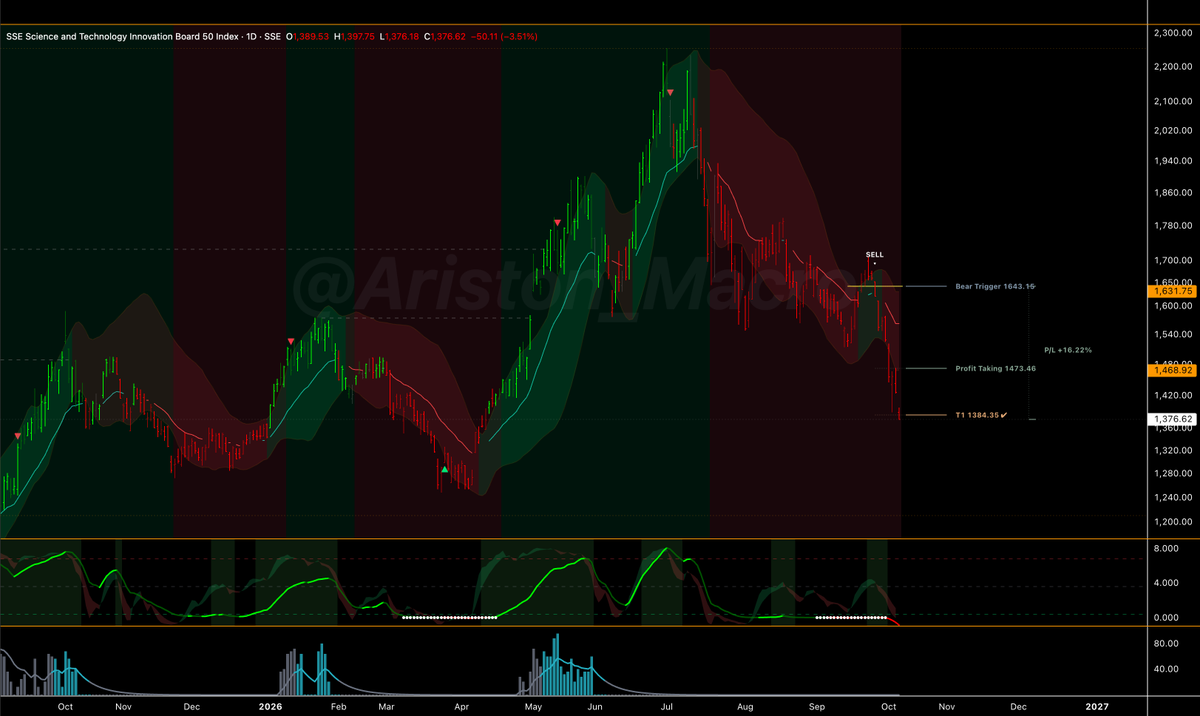Click the 1,600.00 price axis label
Screen dimensions: 1200x716
[1172, 306]
